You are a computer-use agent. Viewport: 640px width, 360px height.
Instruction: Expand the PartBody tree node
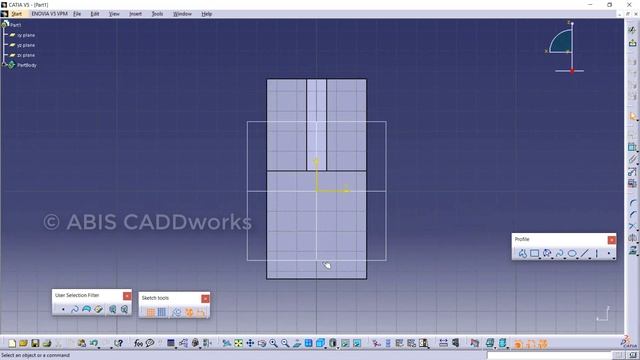(4, 65)
